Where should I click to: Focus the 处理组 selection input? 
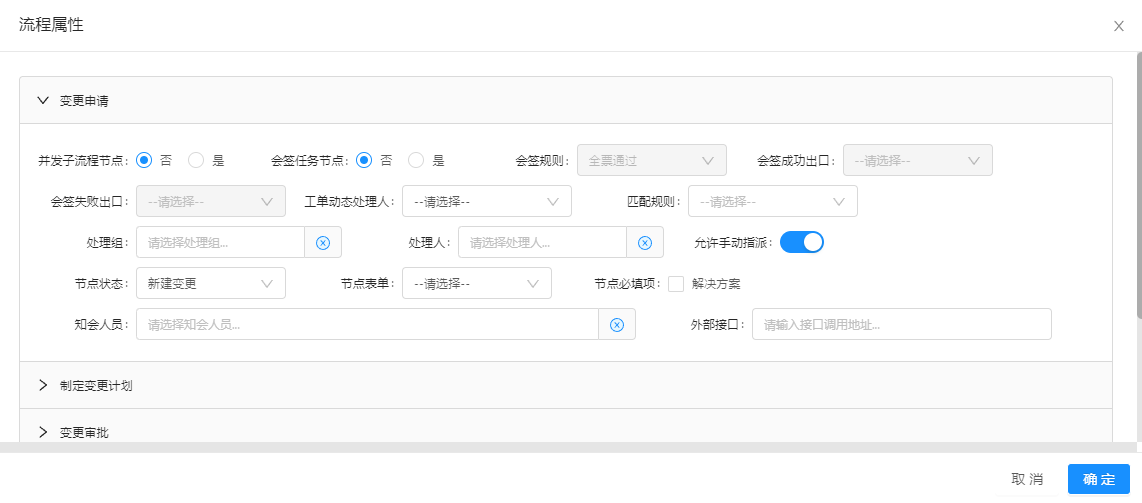[221, 242]
